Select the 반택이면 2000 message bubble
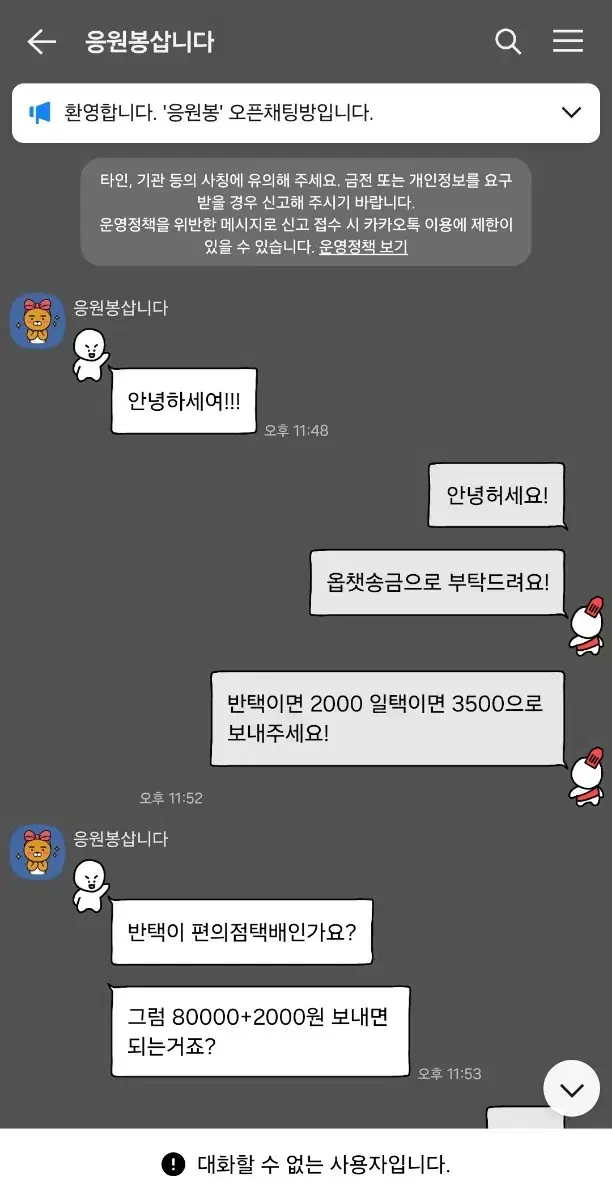This screenshot has height=1200, width=612. point(388,718)
